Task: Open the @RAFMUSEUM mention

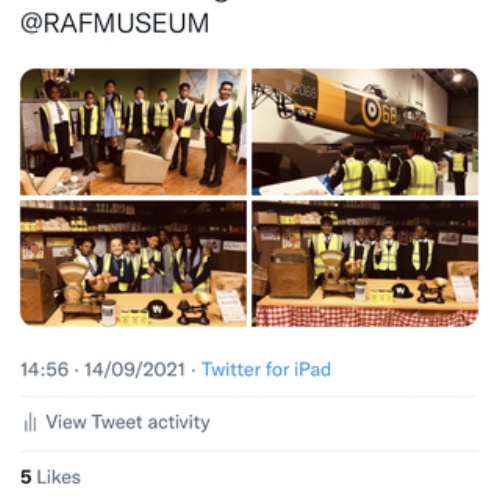Action: click(114, 23)
